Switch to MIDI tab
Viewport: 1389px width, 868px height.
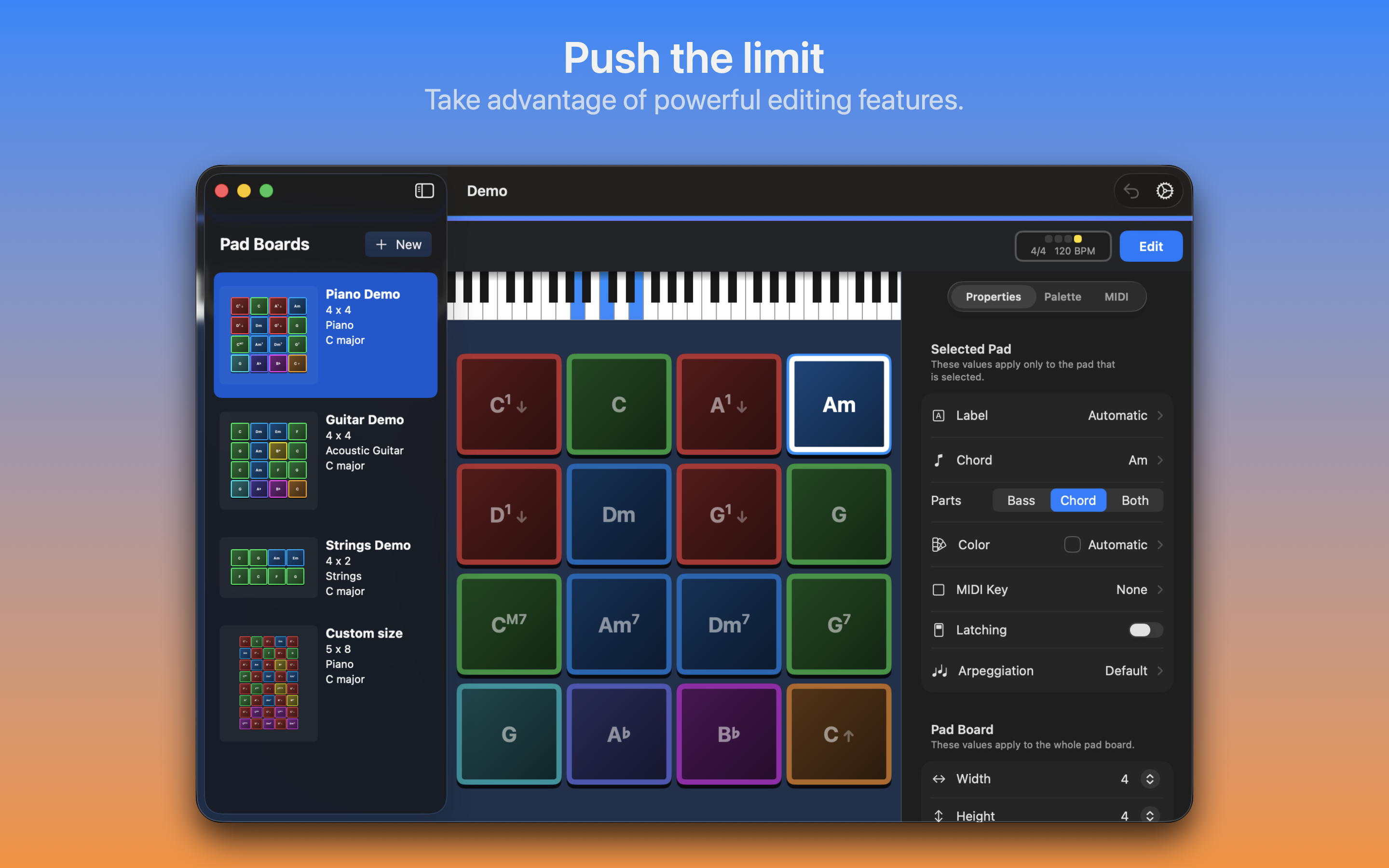click(x=1116, y=297)
